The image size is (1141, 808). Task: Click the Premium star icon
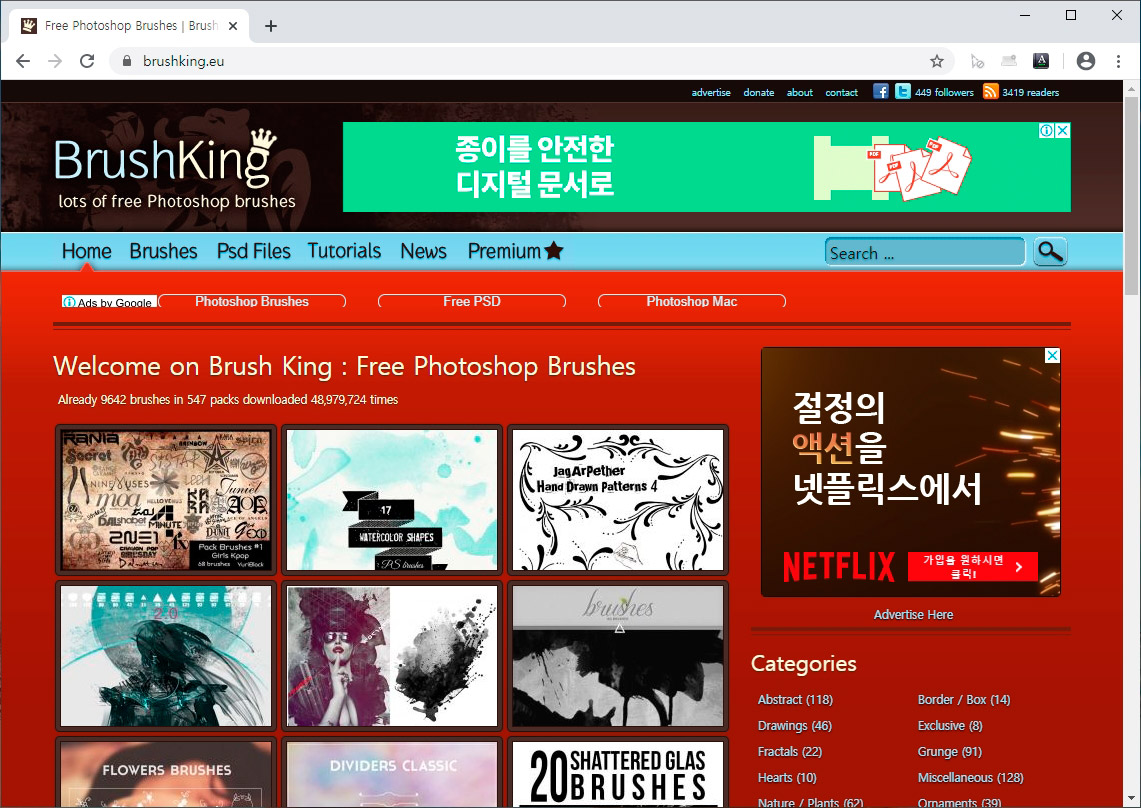click(x=554, y=250)
